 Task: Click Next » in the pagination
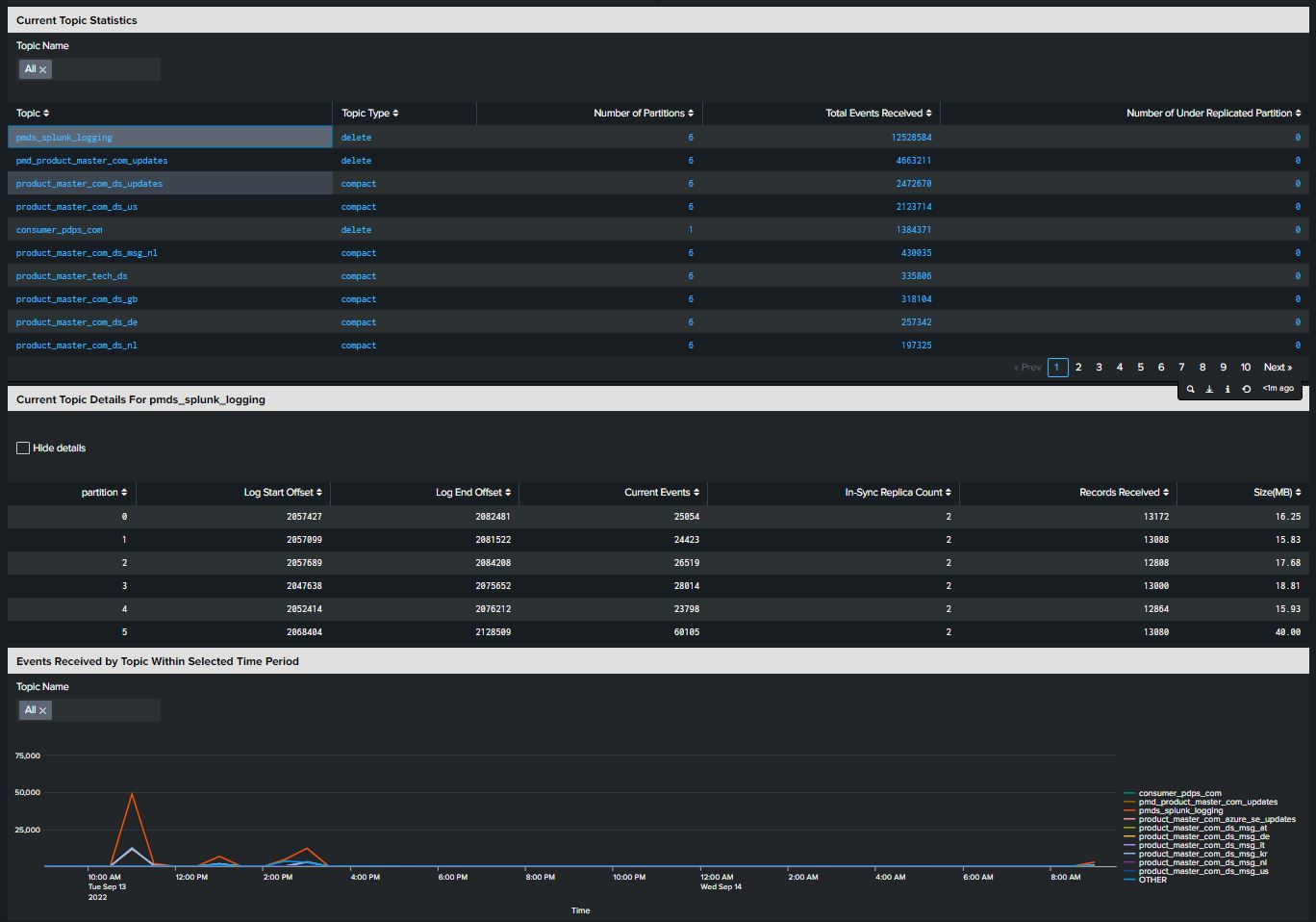coord(1278,367)
